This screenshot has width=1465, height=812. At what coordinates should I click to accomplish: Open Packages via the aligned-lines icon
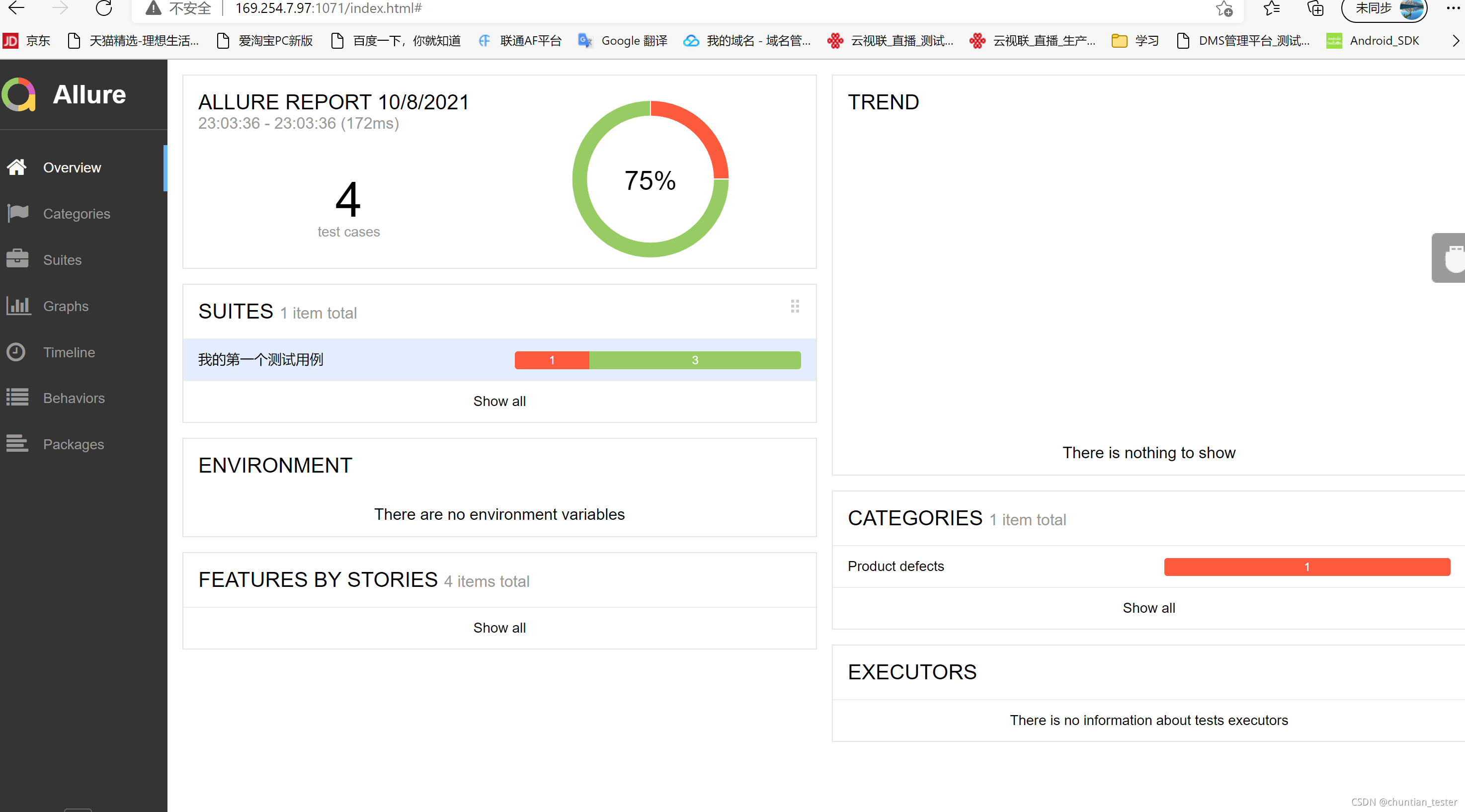coord(17,444)
